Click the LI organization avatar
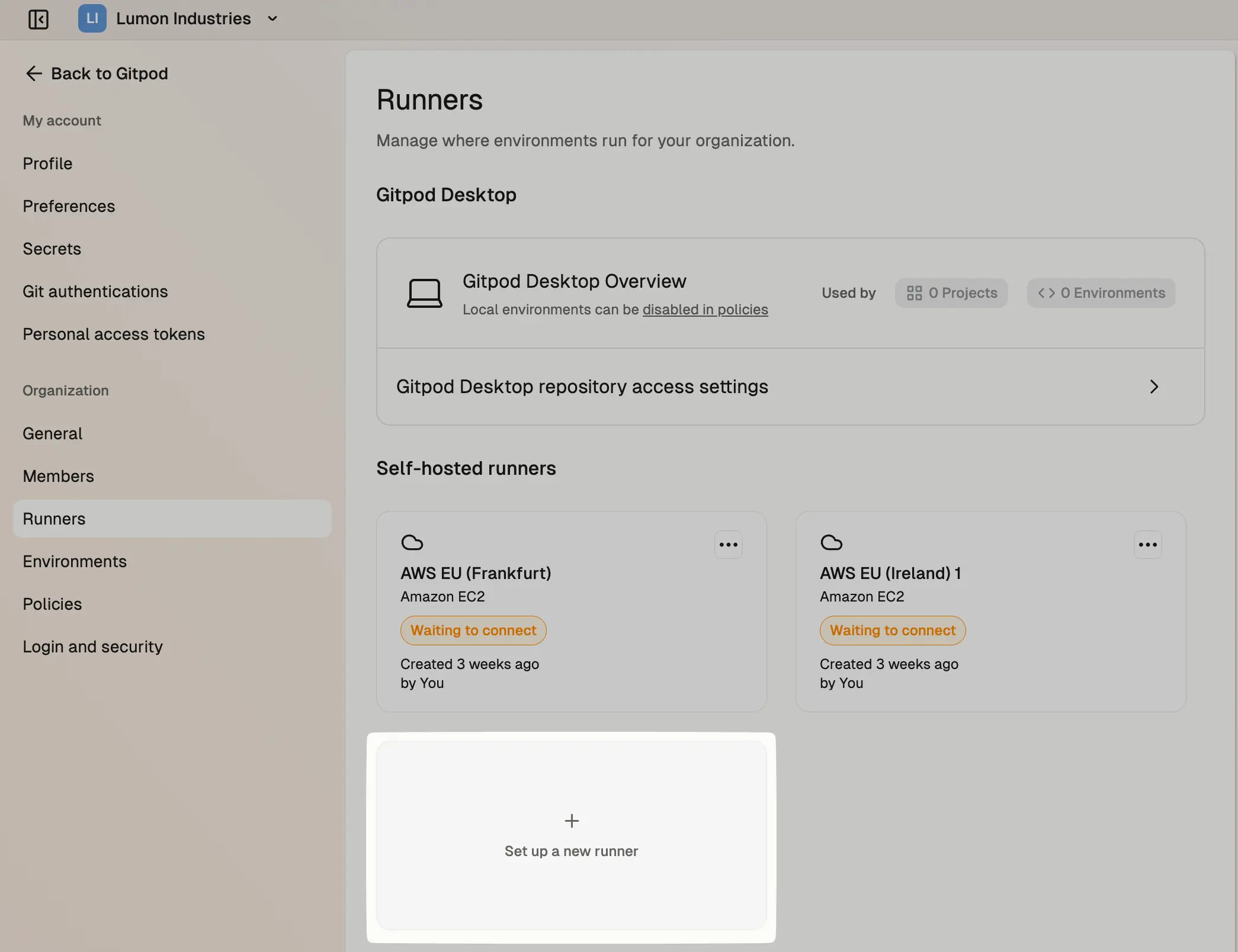 click(x=92, y=18)
